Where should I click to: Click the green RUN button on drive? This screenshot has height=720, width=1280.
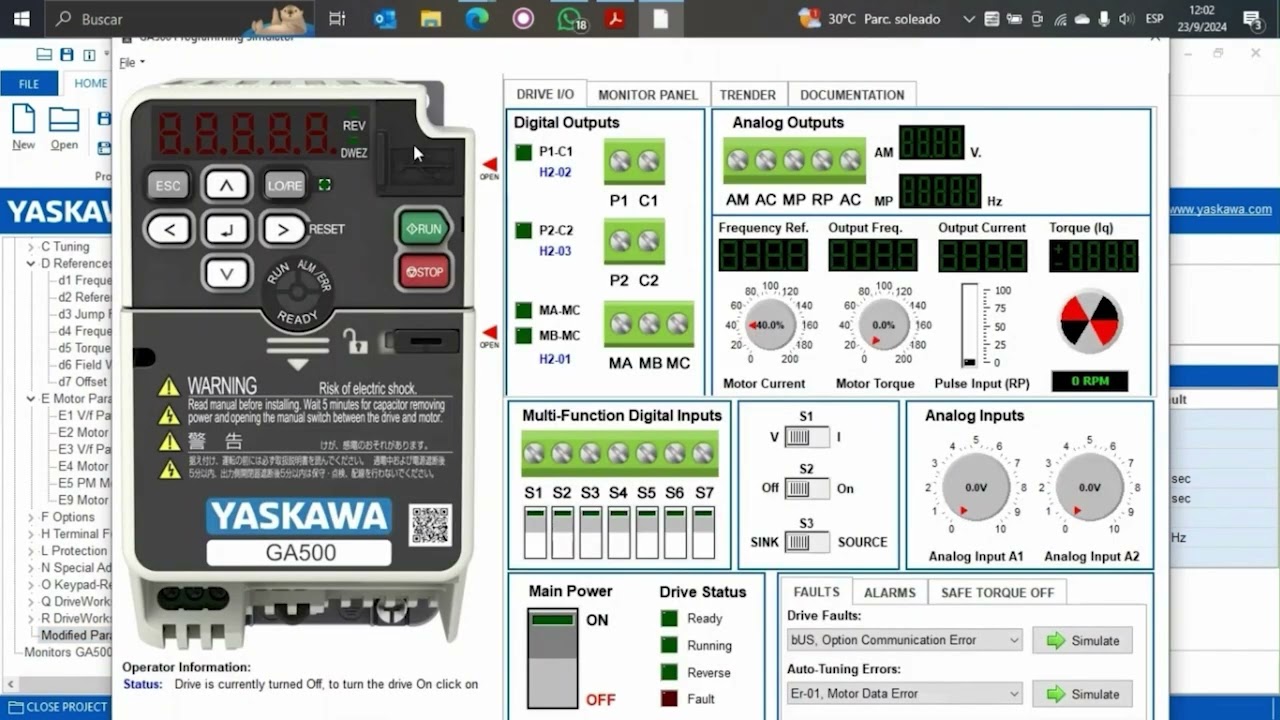(424, 228)
